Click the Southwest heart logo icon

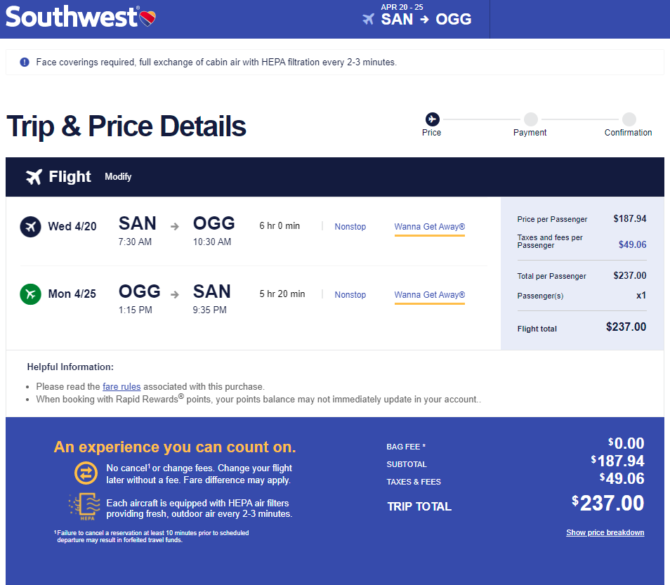[x=148, y=18]
